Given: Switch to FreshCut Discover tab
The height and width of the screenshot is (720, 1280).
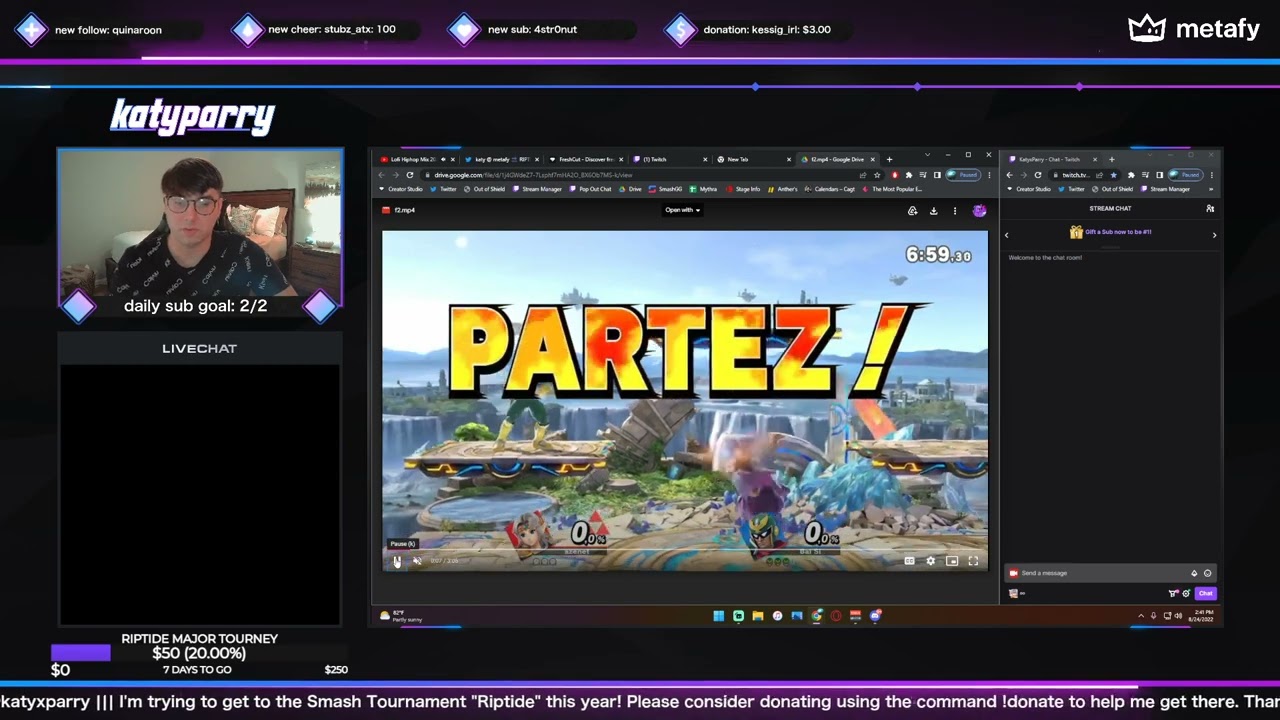Looking at the screenshot, I should coord(587,159).
